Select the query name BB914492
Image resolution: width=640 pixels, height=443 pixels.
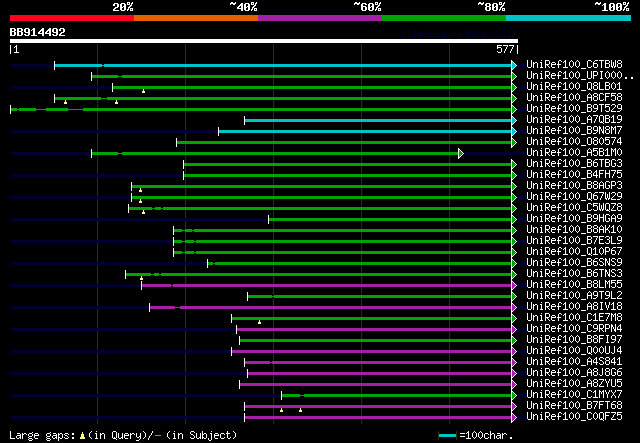38,32
